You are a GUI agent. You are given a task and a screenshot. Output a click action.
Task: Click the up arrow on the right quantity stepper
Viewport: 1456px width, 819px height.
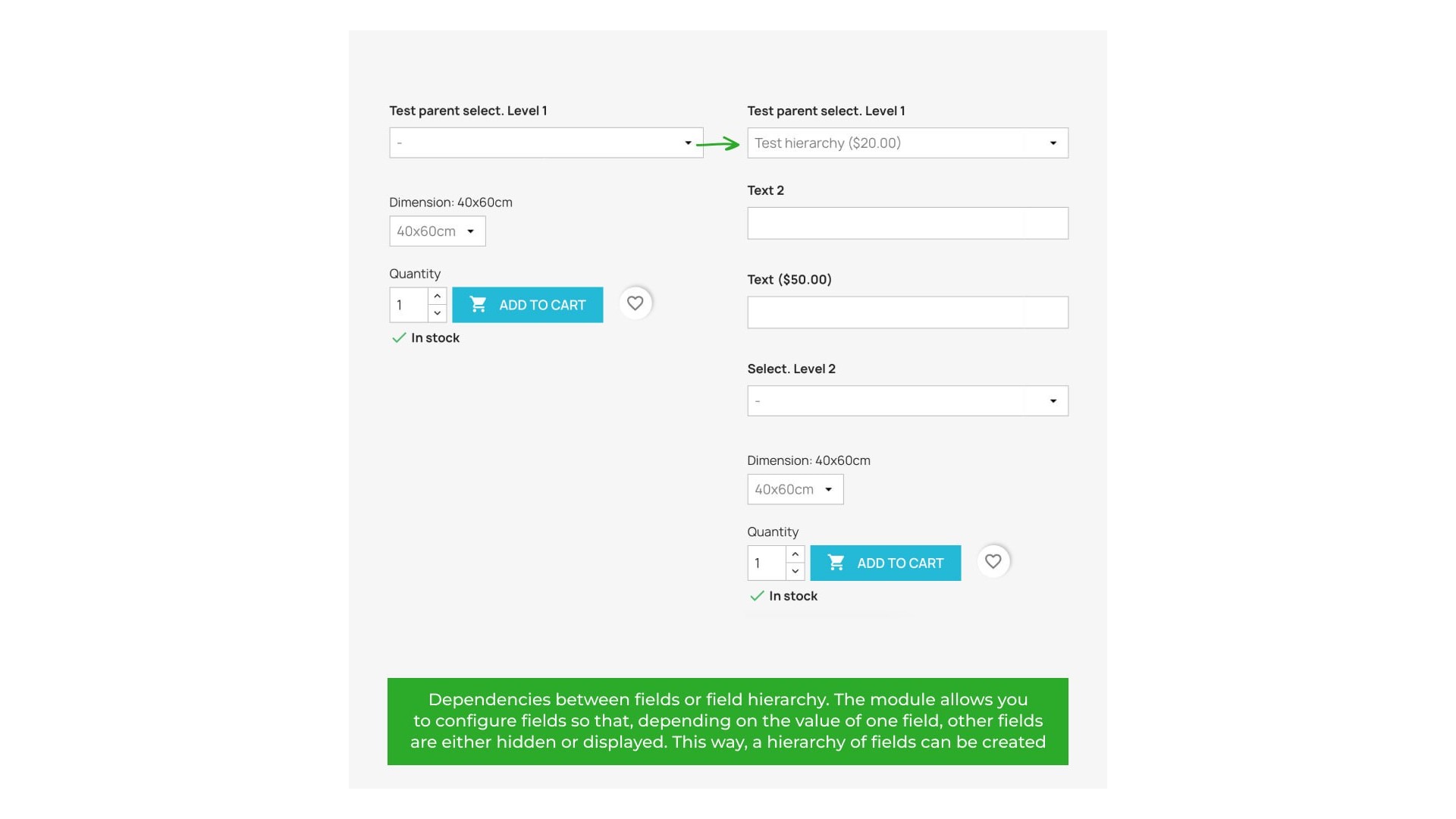tap(795, 554)
